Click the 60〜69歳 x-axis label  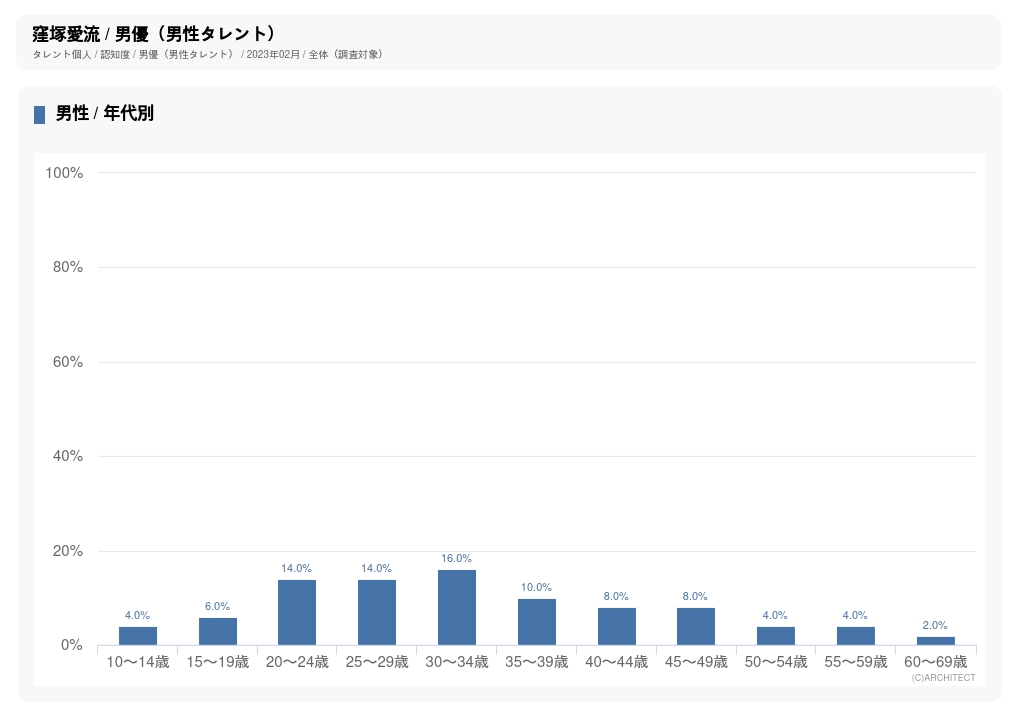[x=935, y=662]
